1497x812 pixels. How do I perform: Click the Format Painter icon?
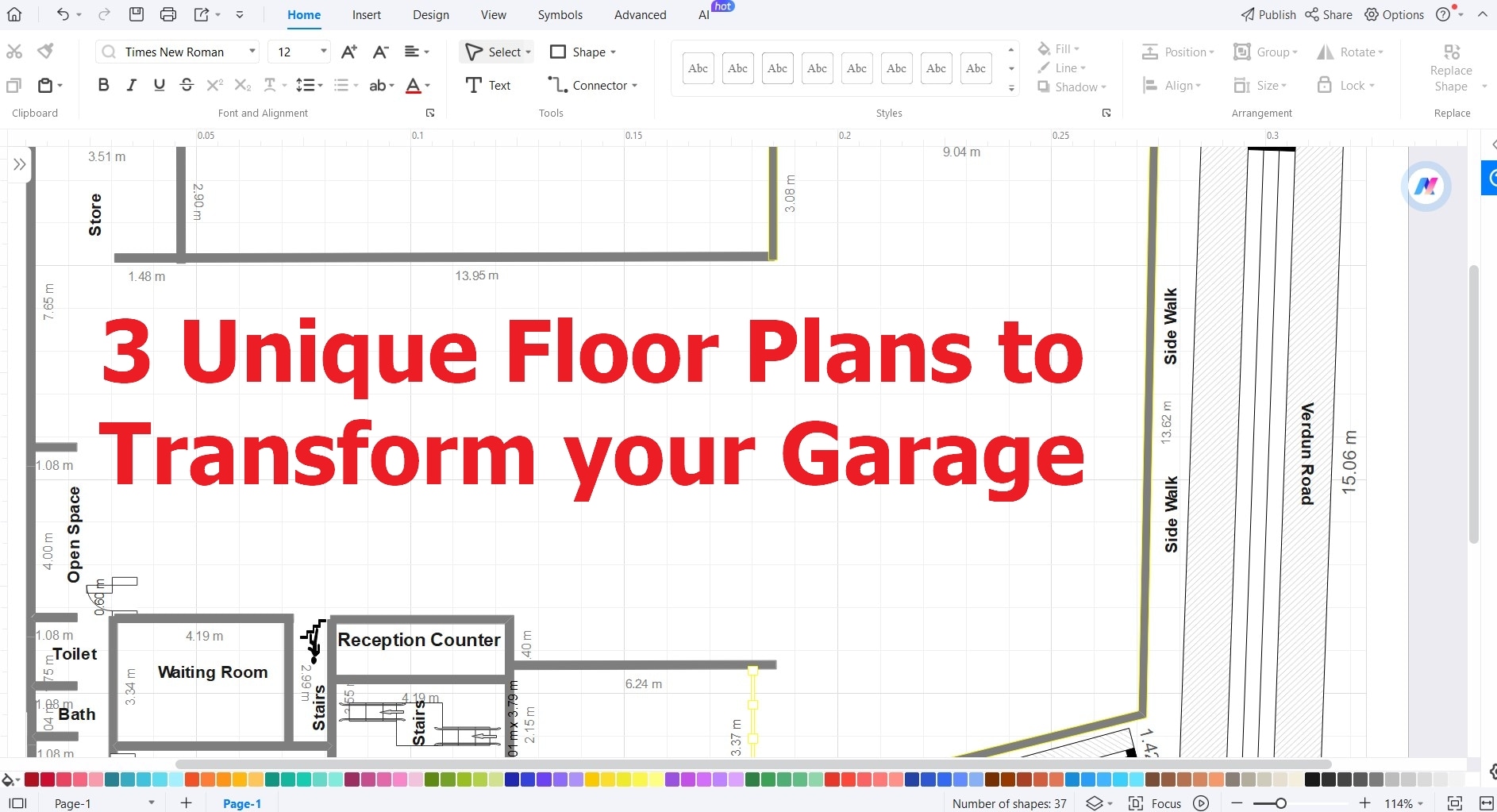[46, 52]
